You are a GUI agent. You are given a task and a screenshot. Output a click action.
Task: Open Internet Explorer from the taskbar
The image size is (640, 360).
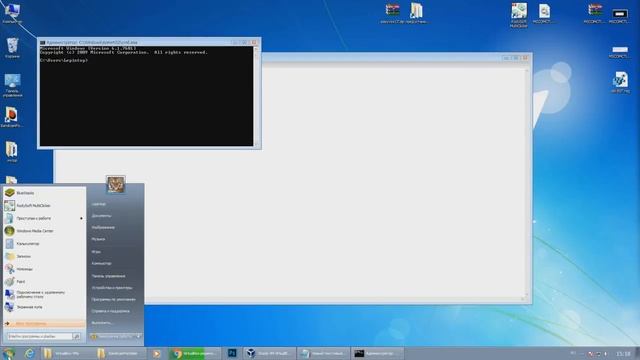click(x=29, y=353)
